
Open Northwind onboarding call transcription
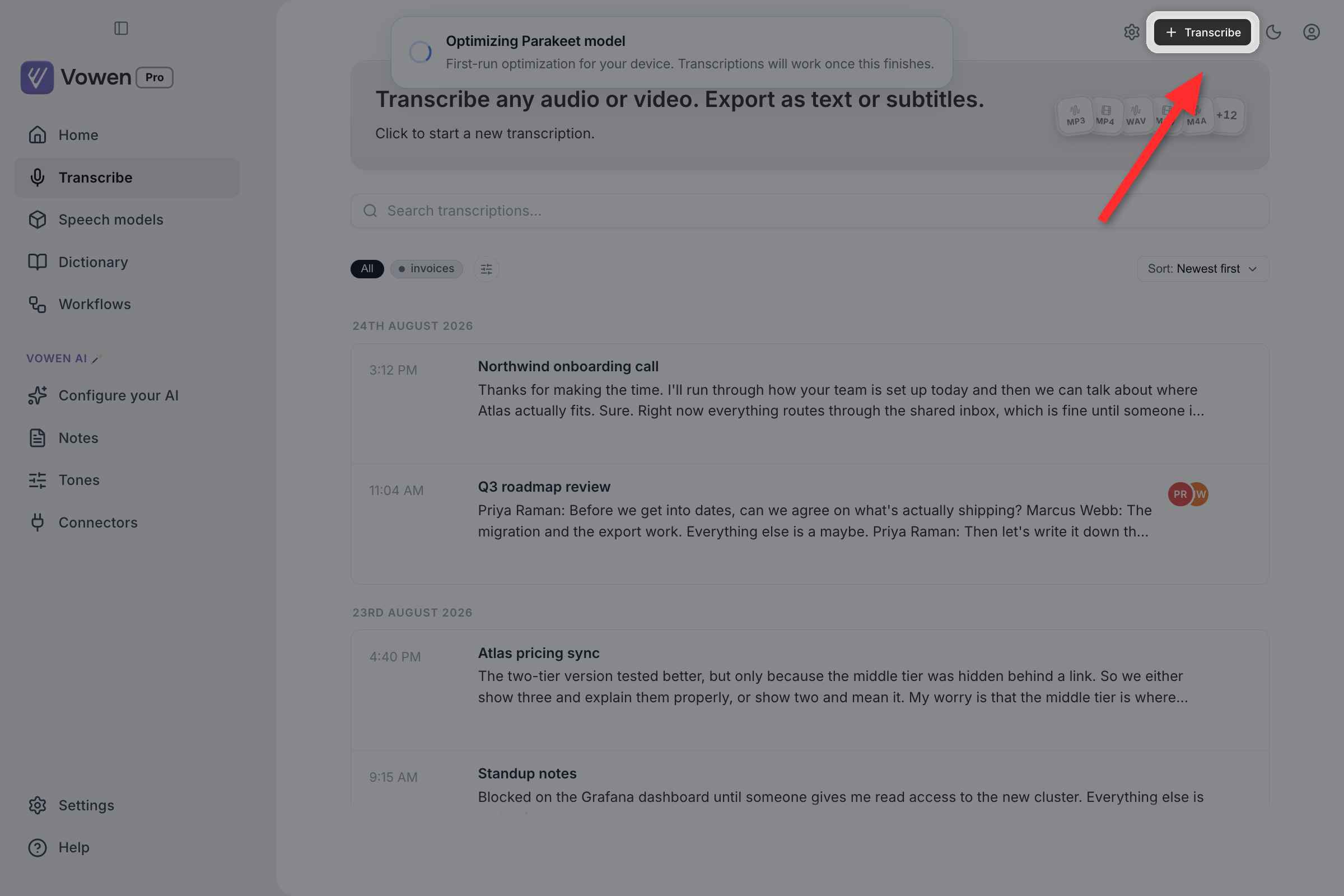(x=810, y=403)
